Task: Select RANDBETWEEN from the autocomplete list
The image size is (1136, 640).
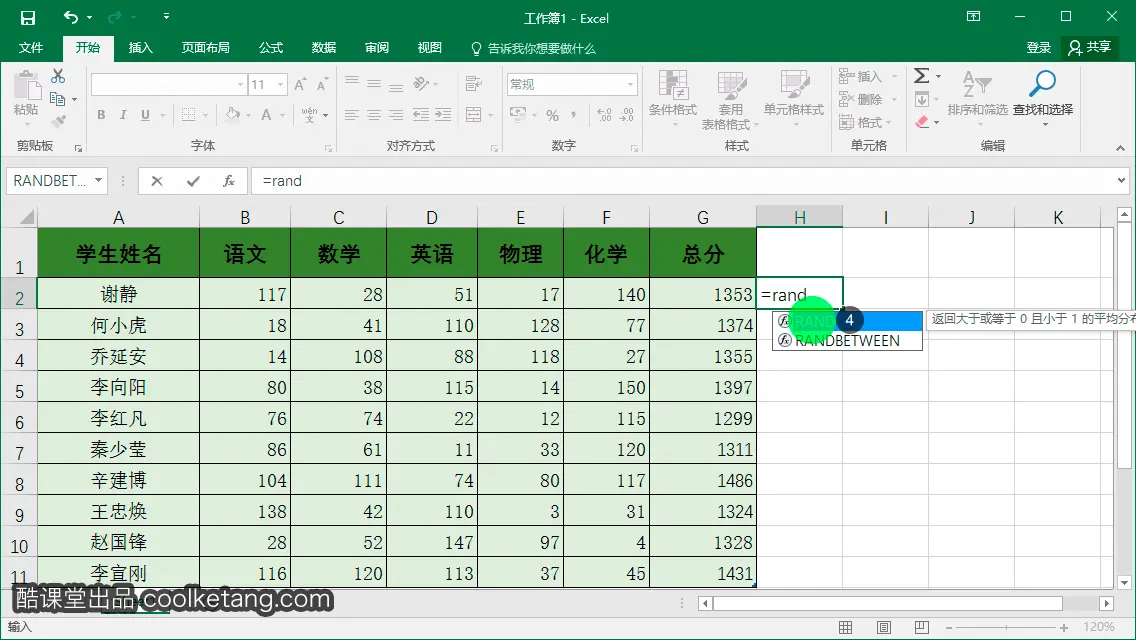Action: [847, 341]
